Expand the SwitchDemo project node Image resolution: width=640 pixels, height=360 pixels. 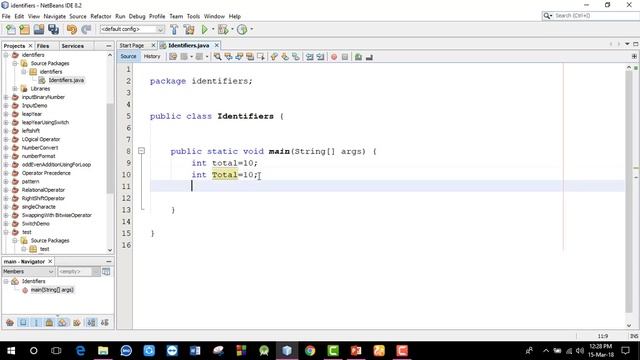[6, 224]
